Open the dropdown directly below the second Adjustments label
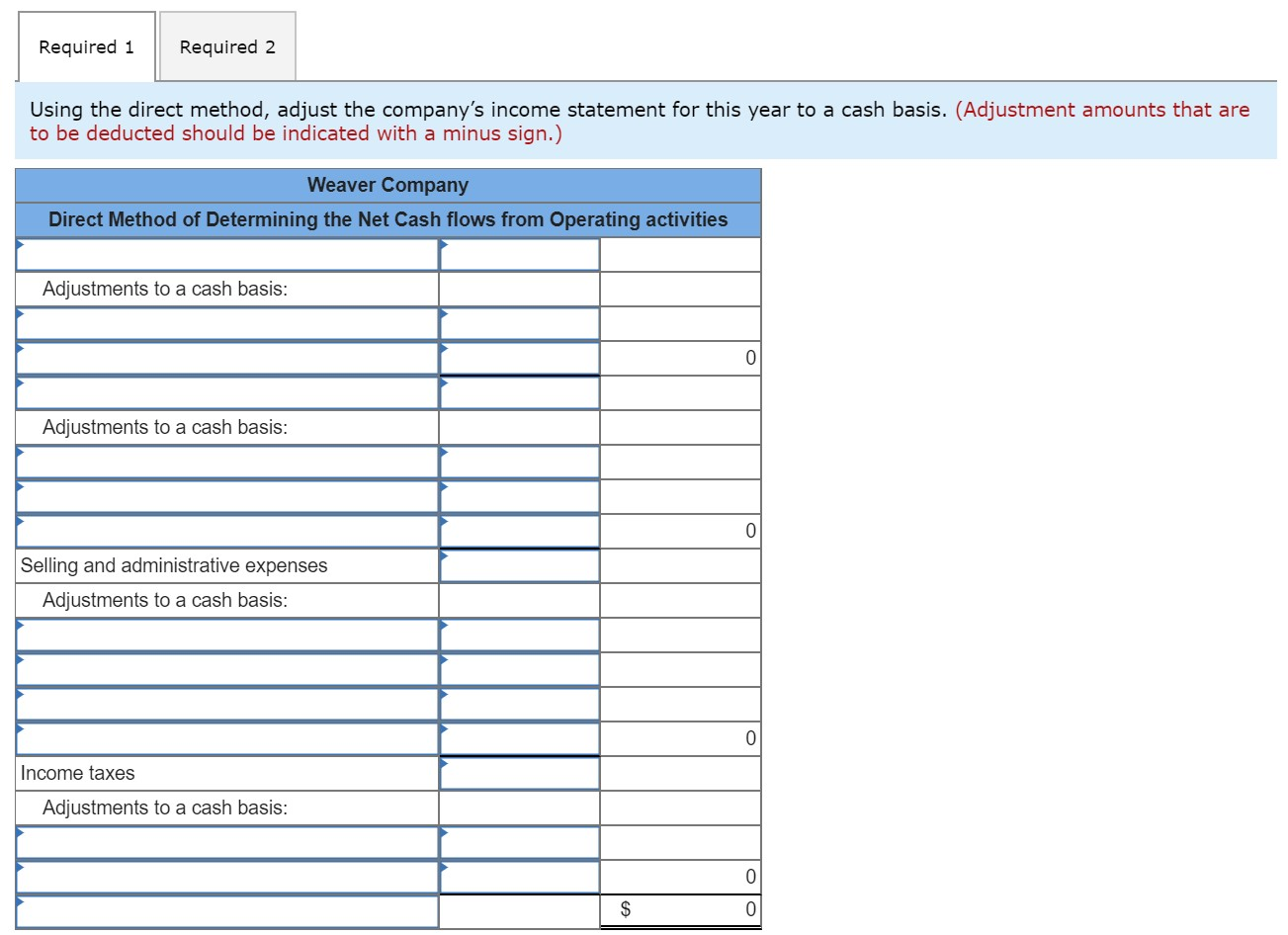Viewport: 1288px width, 935px height. coord(227,463)
